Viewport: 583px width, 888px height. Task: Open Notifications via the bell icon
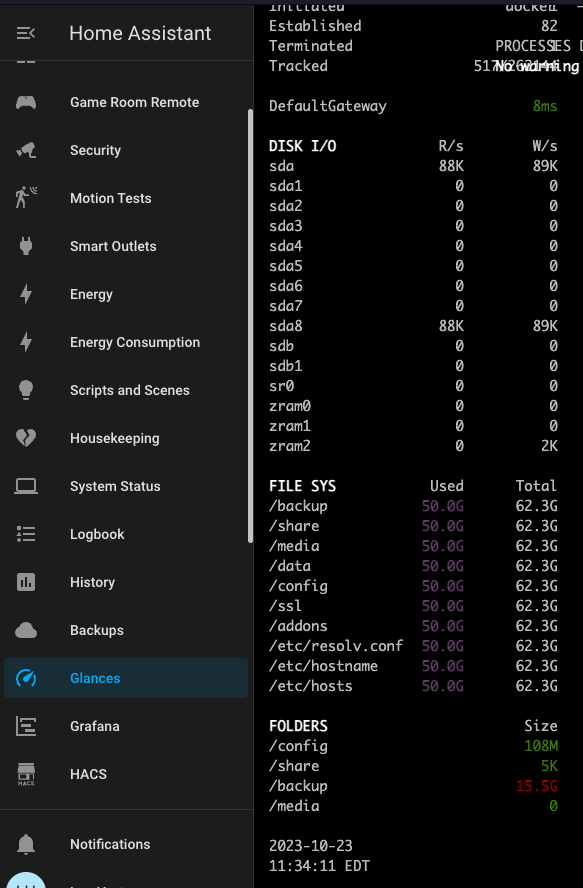point(25,844)
